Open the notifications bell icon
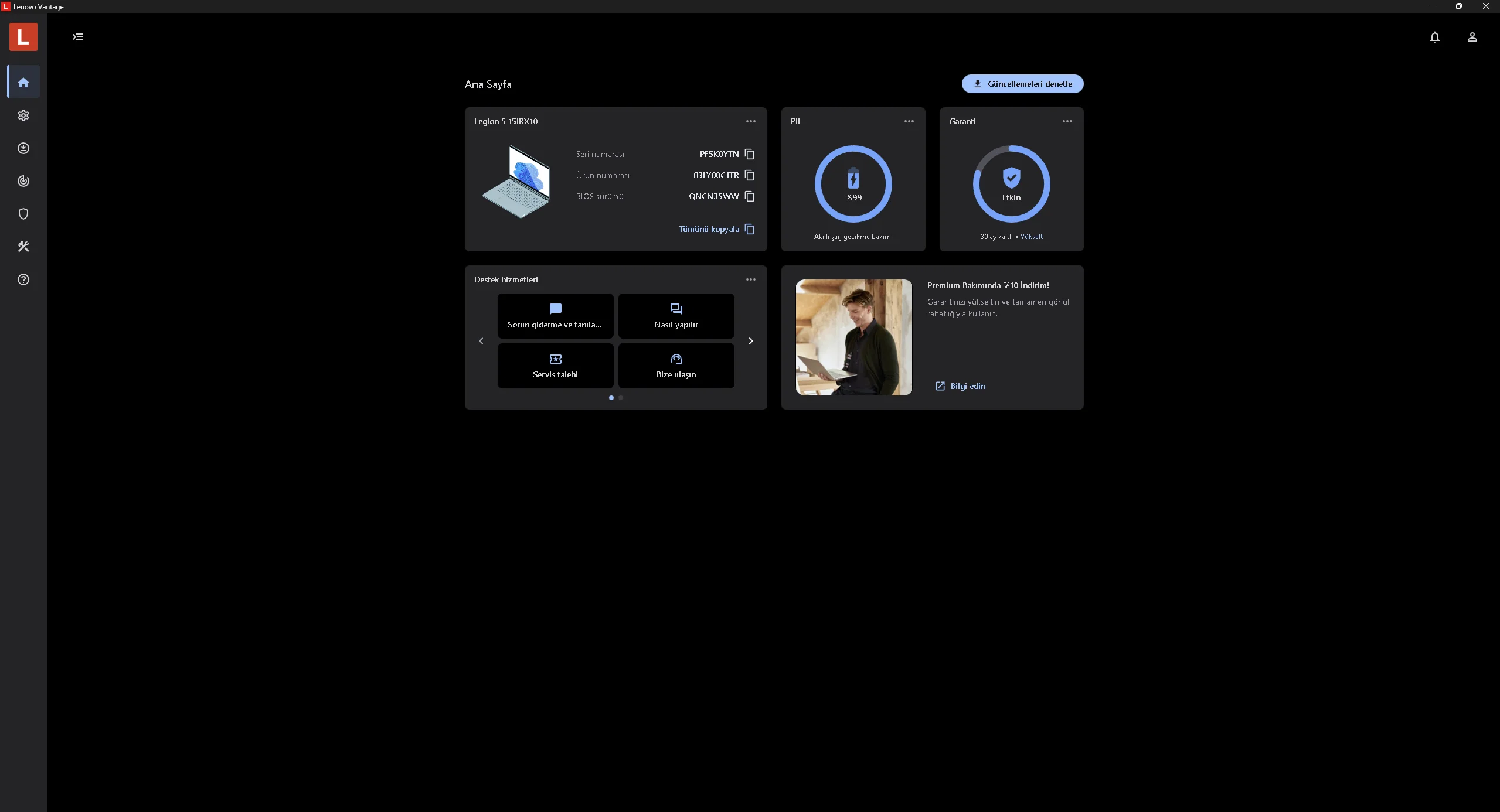 click(1434, 37)
